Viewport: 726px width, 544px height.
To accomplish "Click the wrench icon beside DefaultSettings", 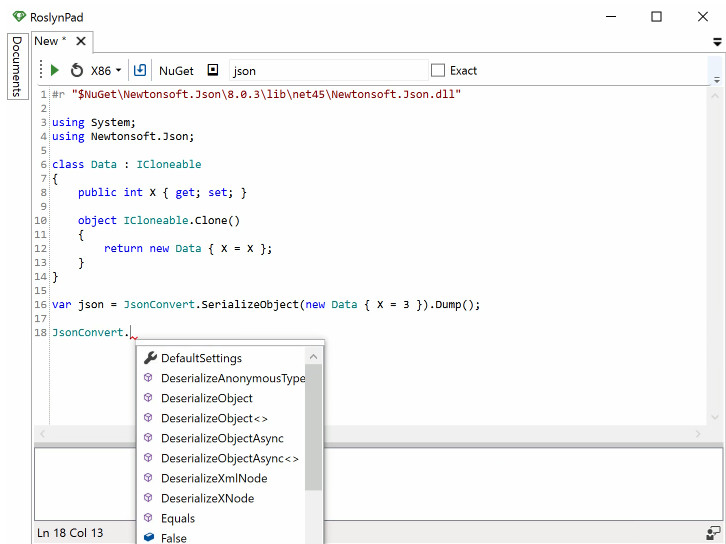I will click(x=150, y=357).
